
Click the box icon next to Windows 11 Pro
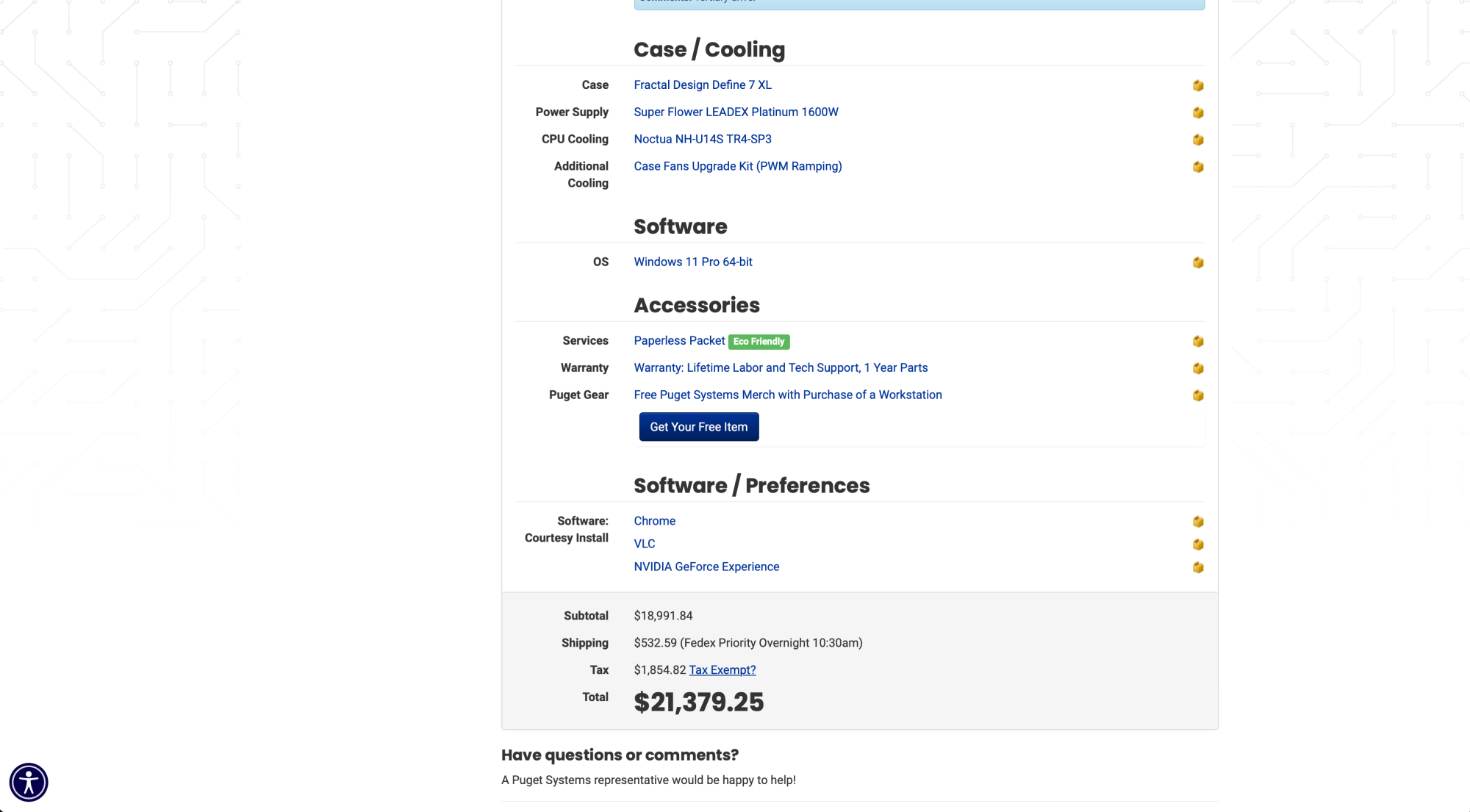point(1197,262)
